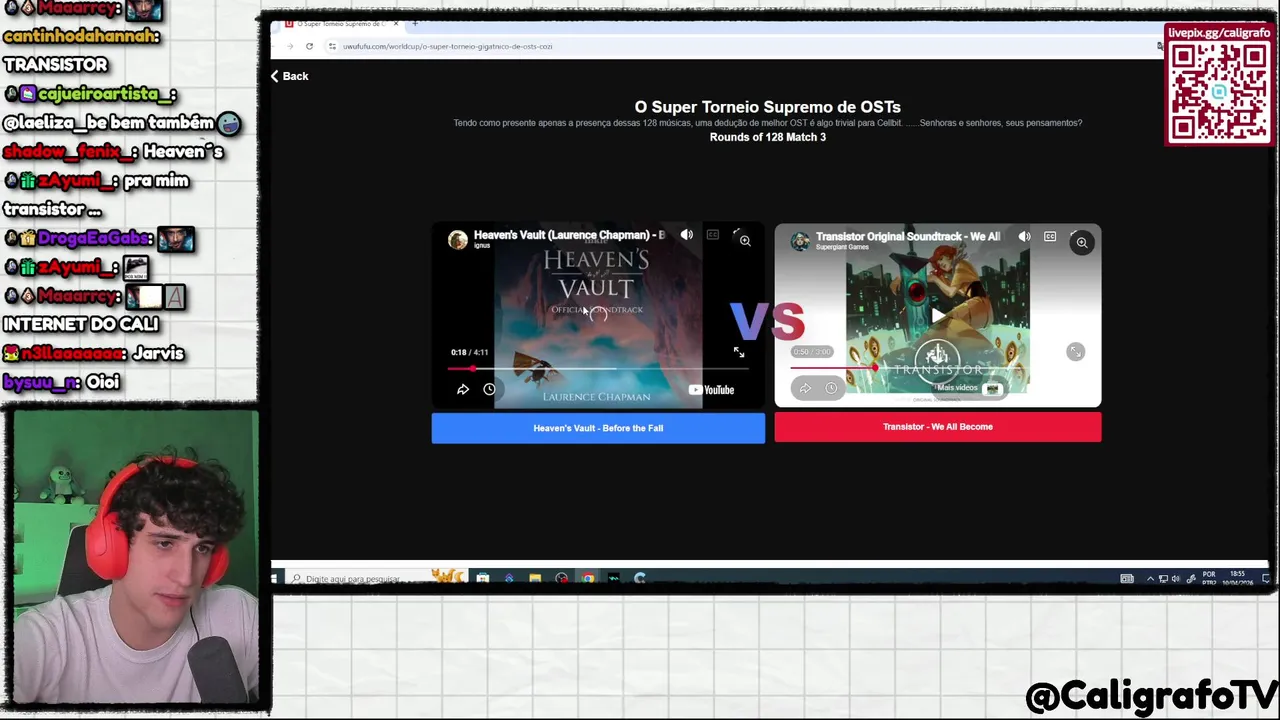This screenshot has width=1280, height=720.
Task: Share the Heaven's Vault video
Action: point(463,390)
